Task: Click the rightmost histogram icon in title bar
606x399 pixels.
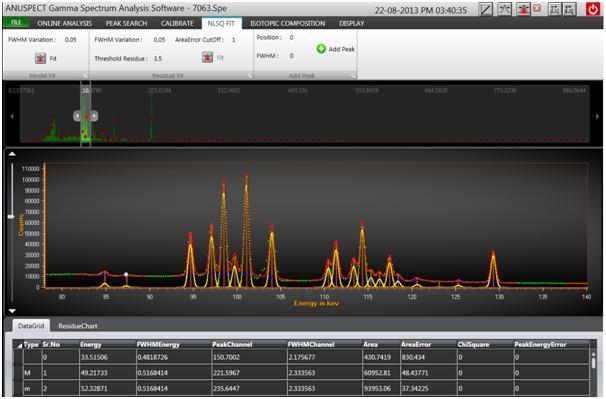Action: 569,9
